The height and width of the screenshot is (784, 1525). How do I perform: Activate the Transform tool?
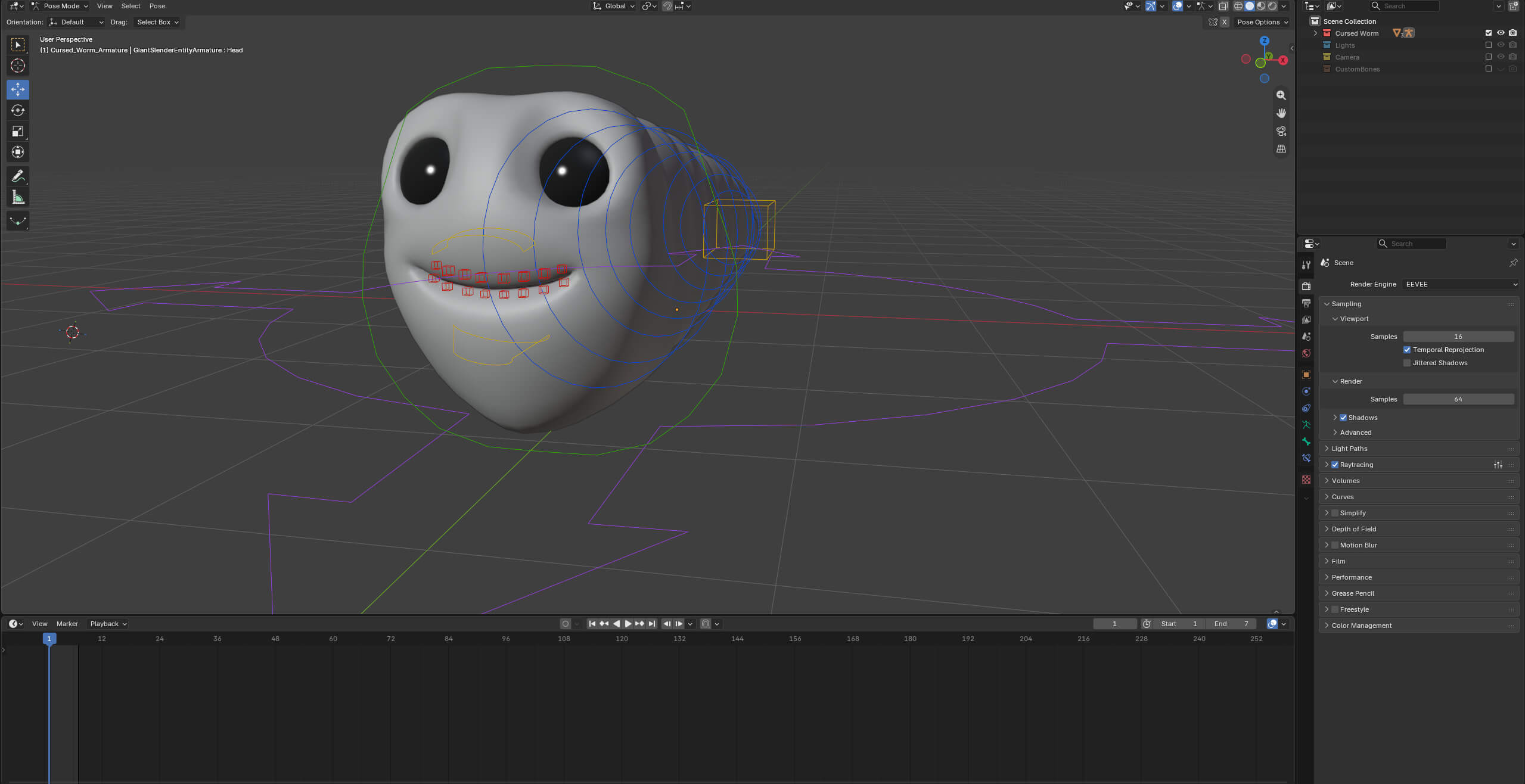[x=18, y=152]
